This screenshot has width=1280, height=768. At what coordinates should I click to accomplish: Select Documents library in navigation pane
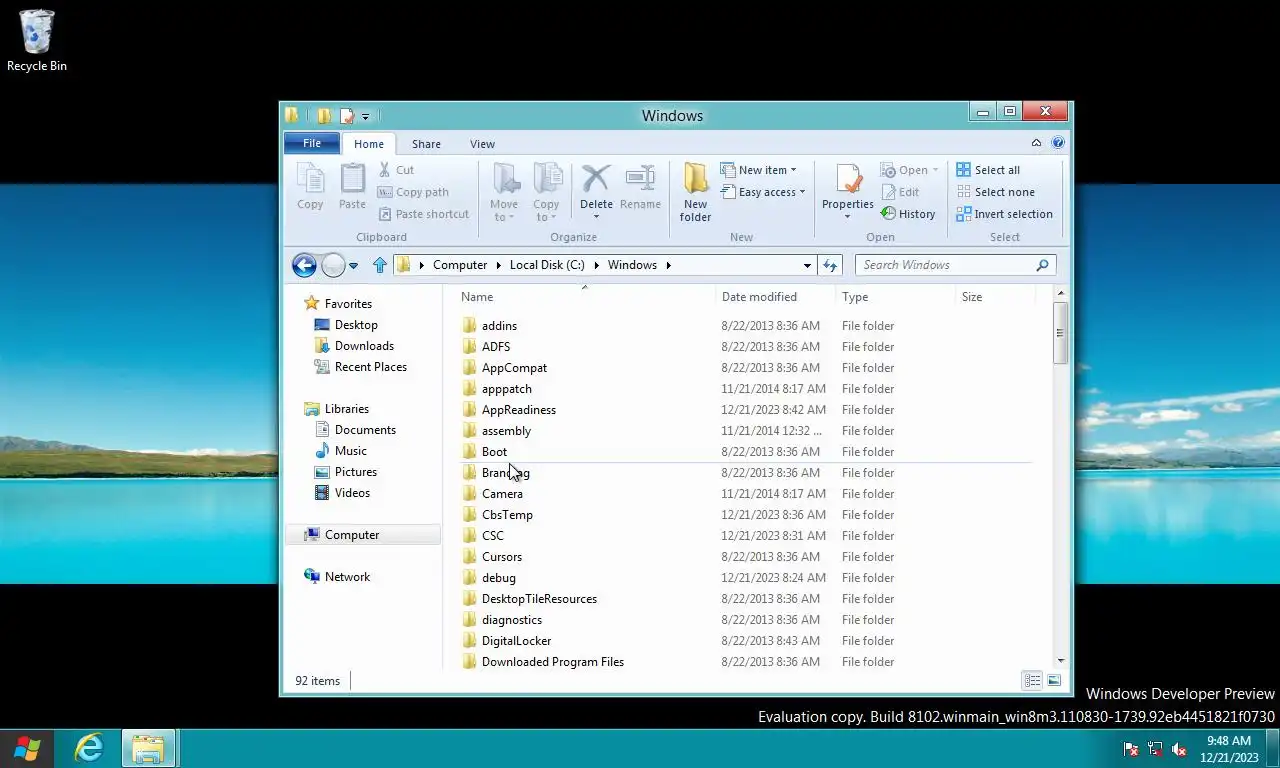[x=356, y=430]
